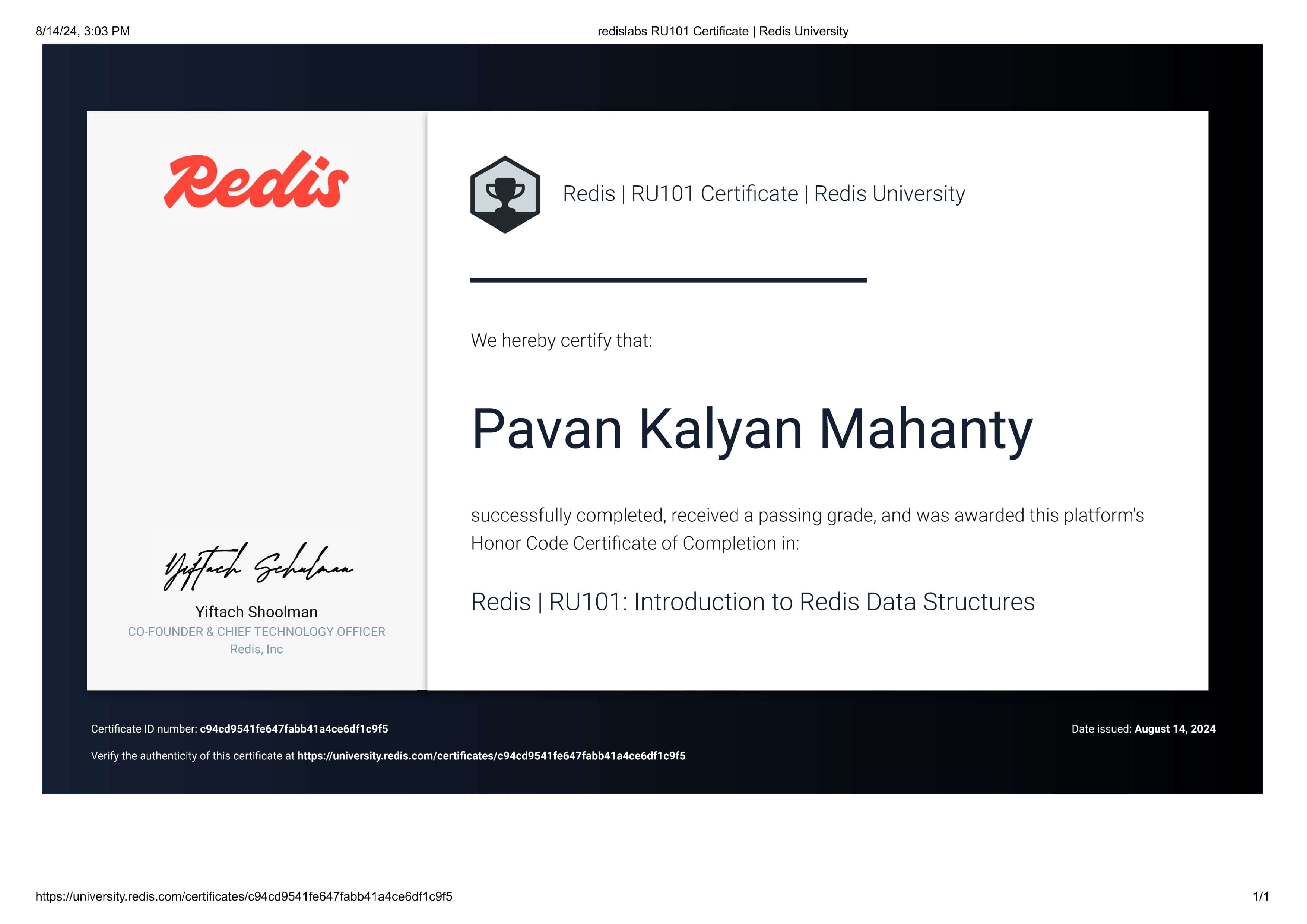Image resolution: width=1307 pixels, height=924 pixels.
Task: Click the page number 1/1
Action: pyautogui.click(x=1260, y=896)
